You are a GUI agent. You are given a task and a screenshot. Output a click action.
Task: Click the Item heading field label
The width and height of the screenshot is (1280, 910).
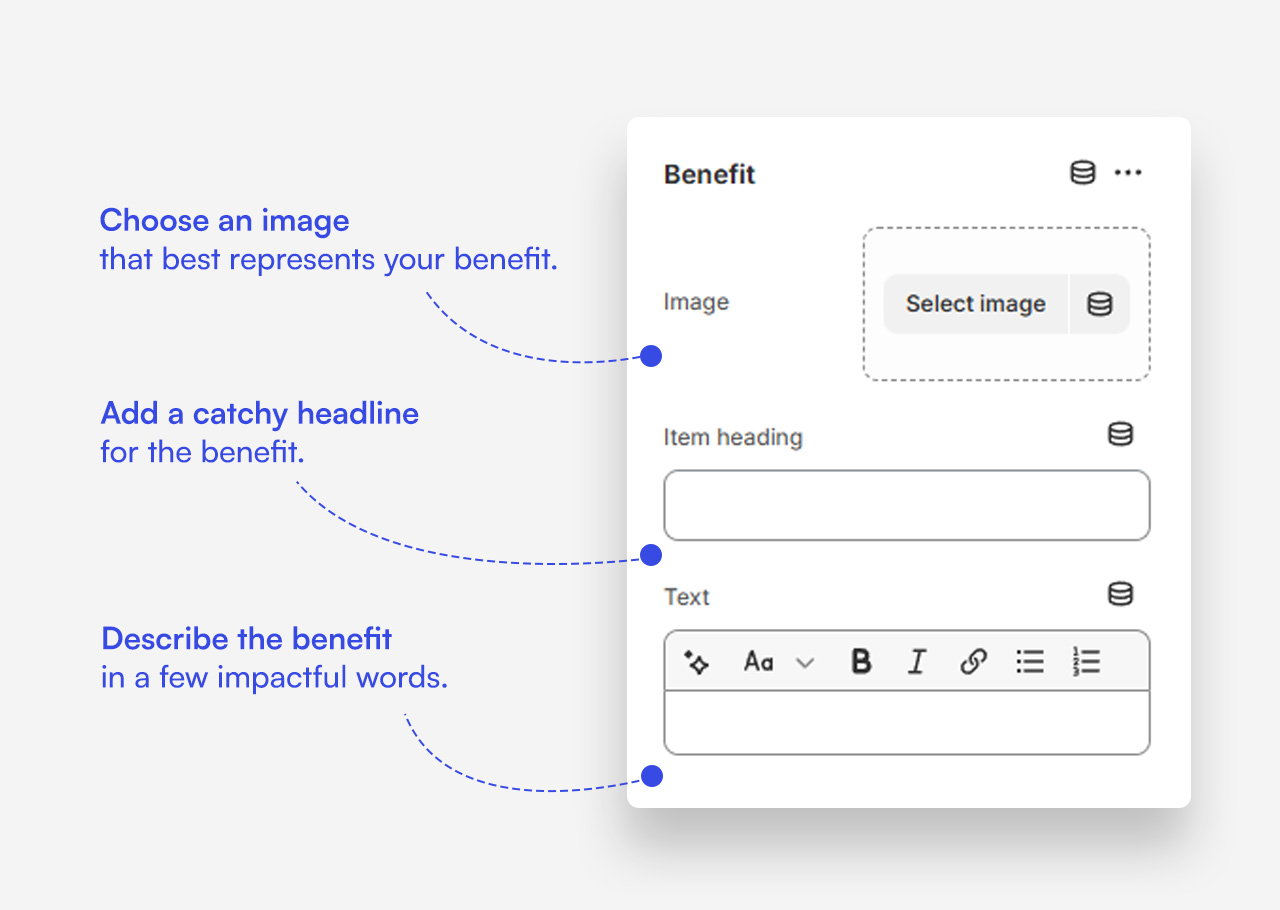733,437
